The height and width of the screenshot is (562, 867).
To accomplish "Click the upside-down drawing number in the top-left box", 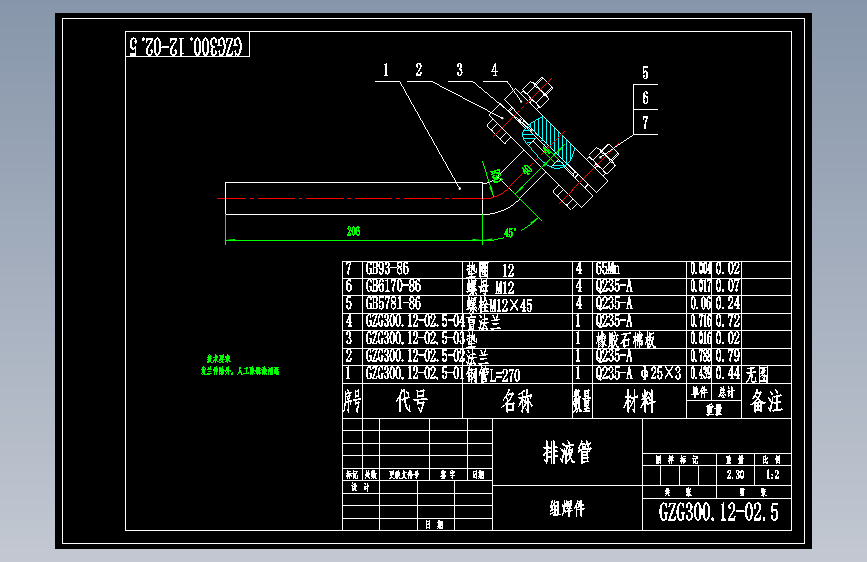I will point(186,46).
